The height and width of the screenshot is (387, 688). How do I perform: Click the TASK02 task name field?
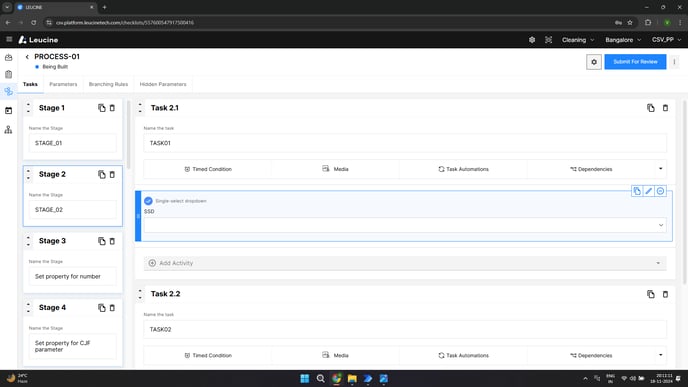click(405, 330)
